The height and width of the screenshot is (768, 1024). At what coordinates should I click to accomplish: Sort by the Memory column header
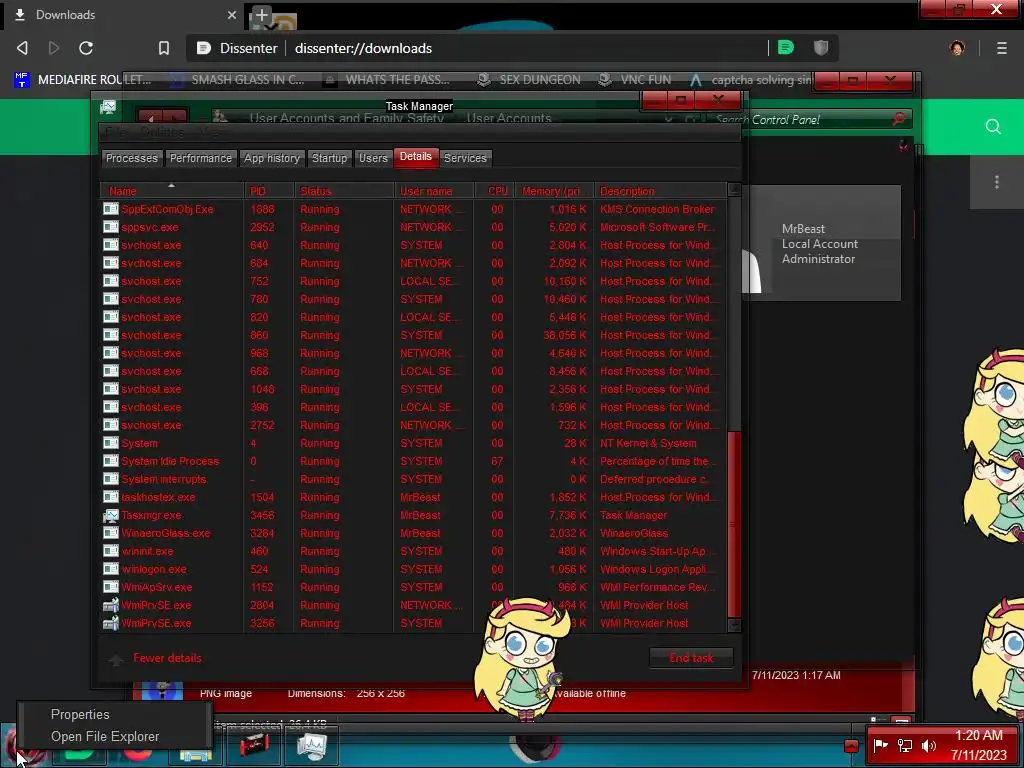pos(554,191)
